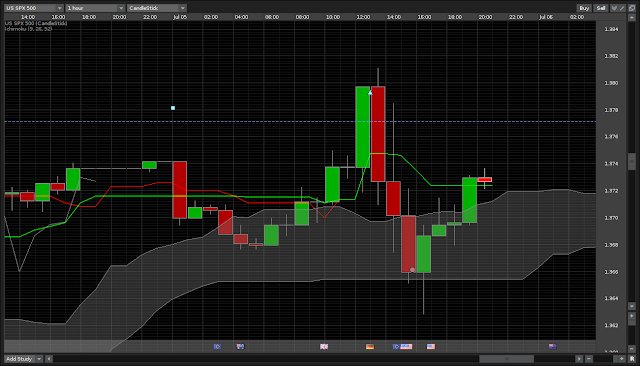
Task: Click the dashed blue horizontal price line
Action: pyautogui.click(x=300, y=122)
